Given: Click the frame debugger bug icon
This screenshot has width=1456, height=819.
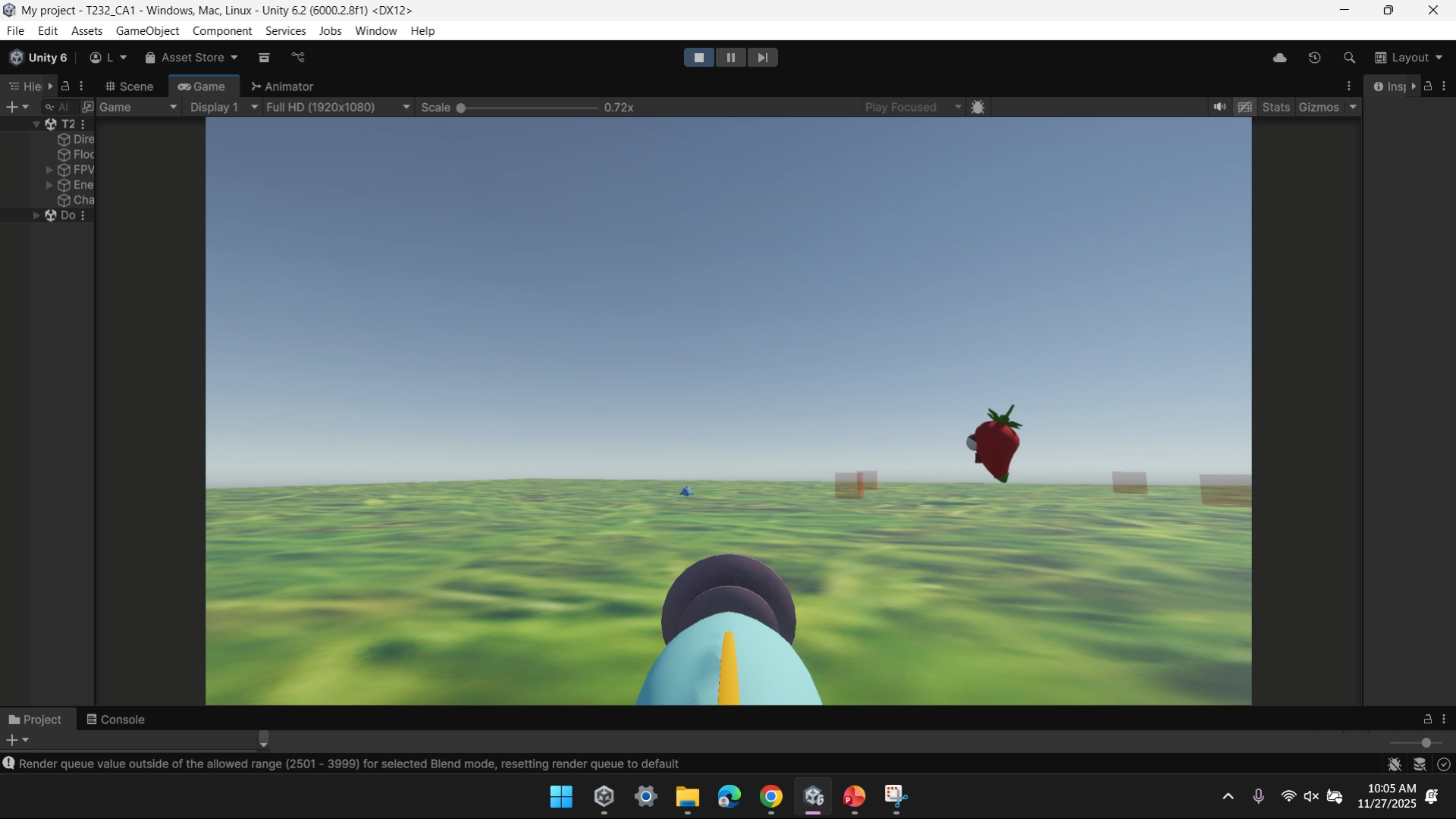Looking at the screenshot, I should [x=978, y=108].
